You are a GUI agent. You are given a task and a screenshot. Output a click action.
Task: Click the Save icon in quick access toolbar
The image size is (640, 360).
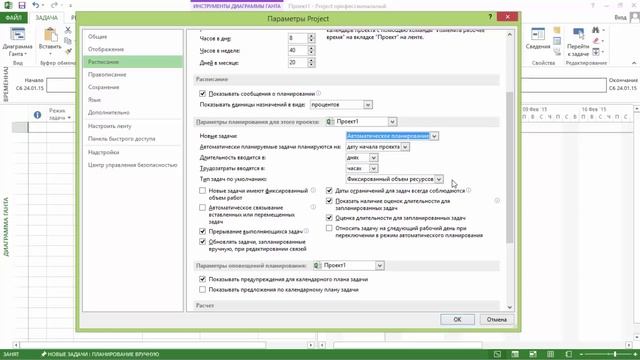point(22,5)
